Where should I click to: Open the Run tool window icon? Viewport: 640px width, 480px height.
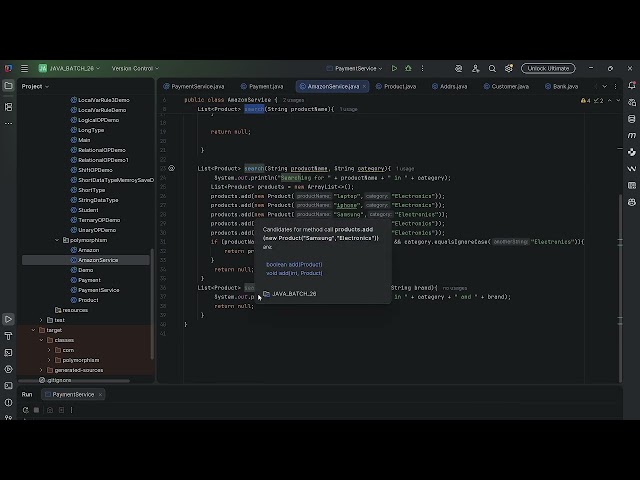(8, 319)
